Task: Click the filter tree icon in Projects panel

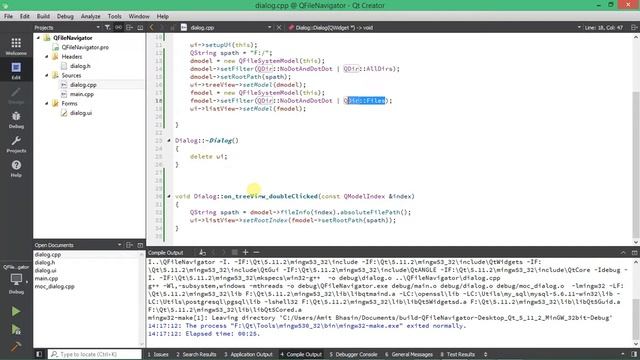Action: pyautogui.click(x=107, y=27)
